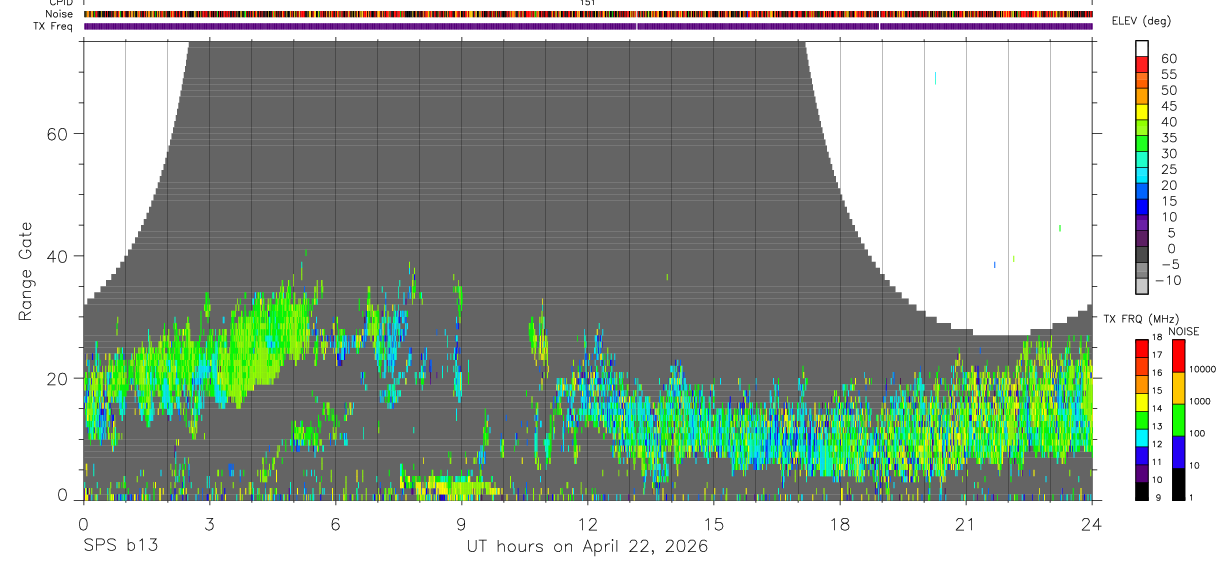Click the red swatch in the ELEV color bar
Screen dimensions: 1228x567
tap(1142, 64)
